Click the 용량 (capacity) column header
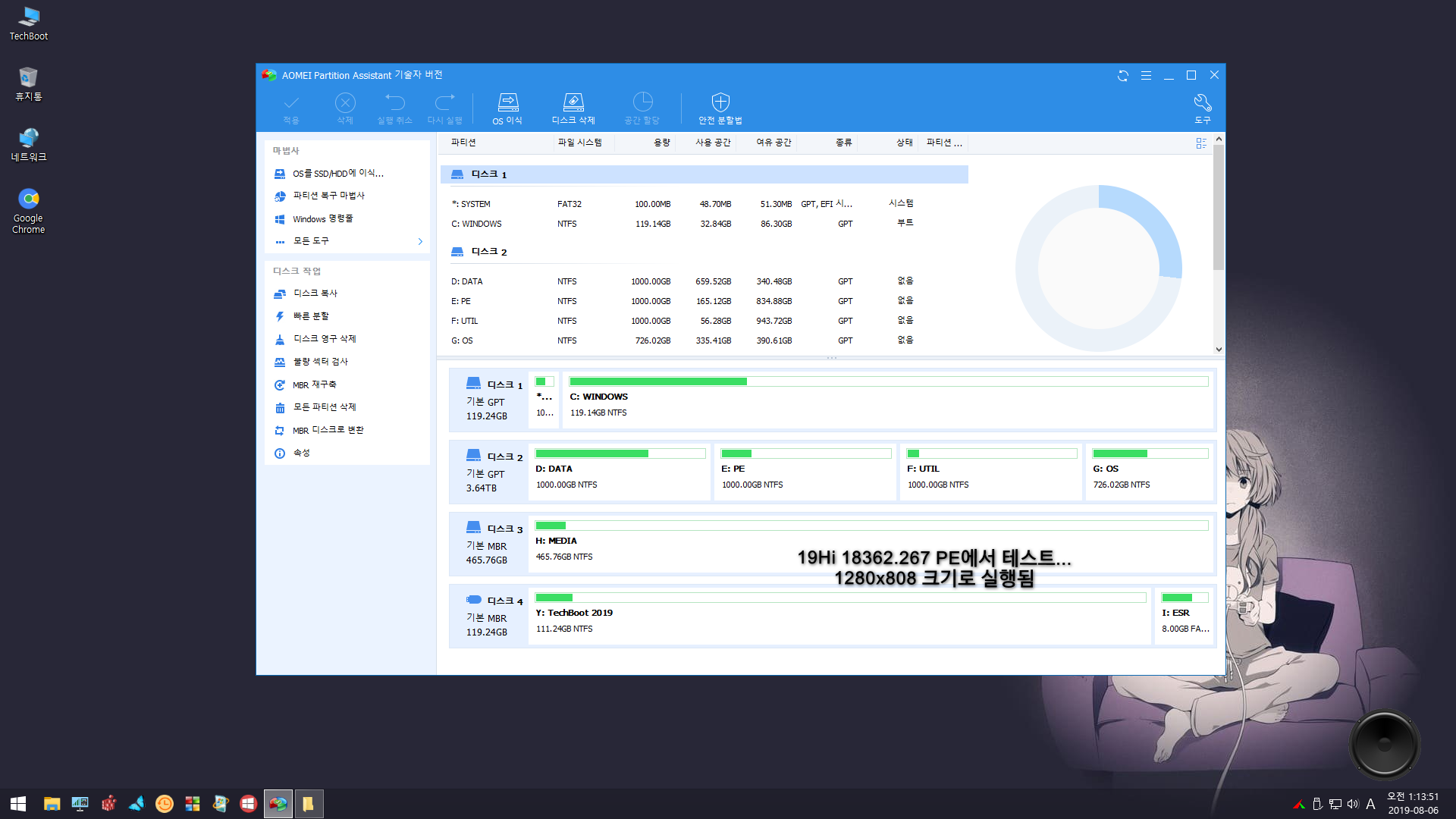This screenshot has height=819, width=1456. tap(661, 143)
